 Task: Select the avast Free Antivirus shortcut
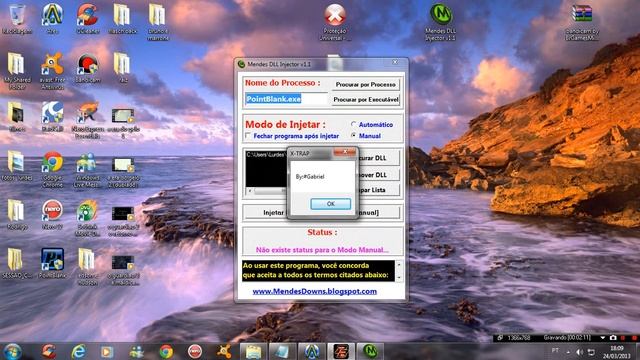(x=52, y=71)
